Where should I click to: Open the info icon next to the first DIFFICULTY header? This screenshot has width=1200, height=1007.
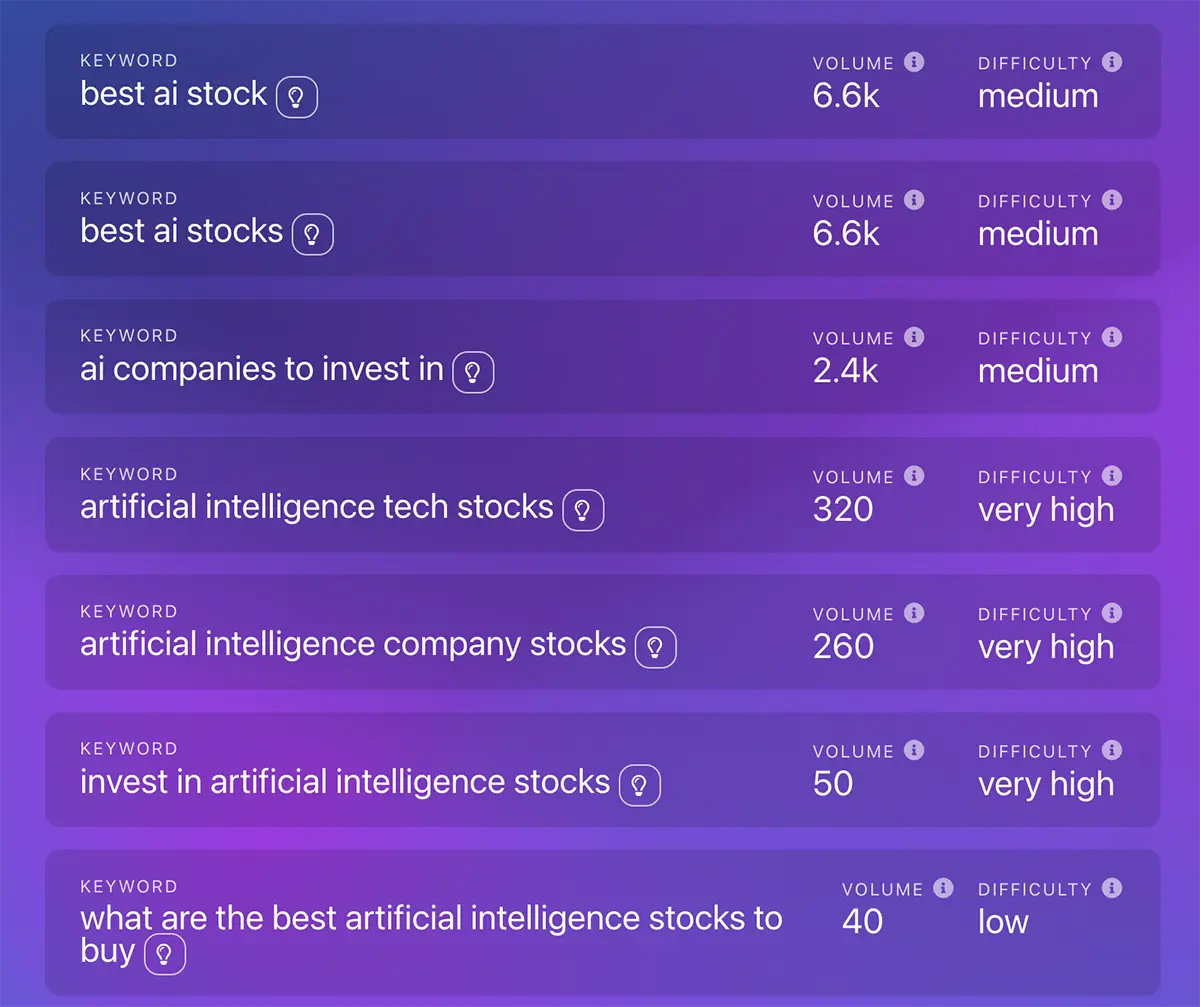(1113, 62)
